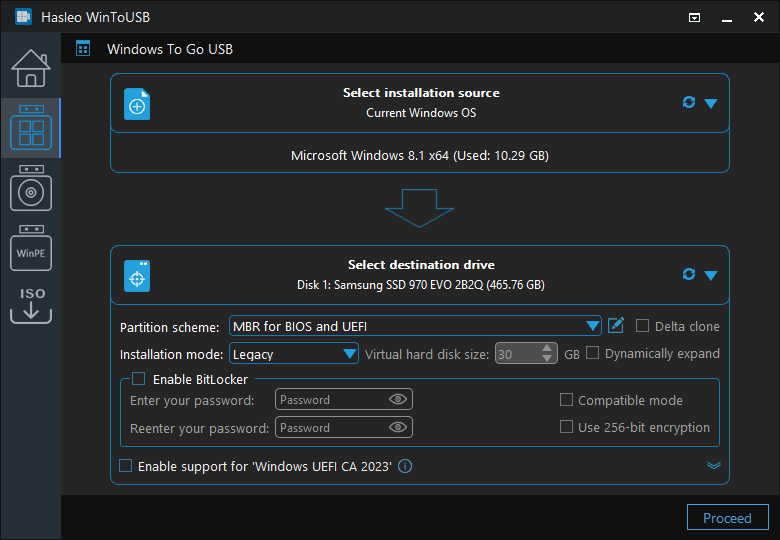Expand more options with double chevron
The width and height of the screenshot is (780, 540).
coord(714,465)
